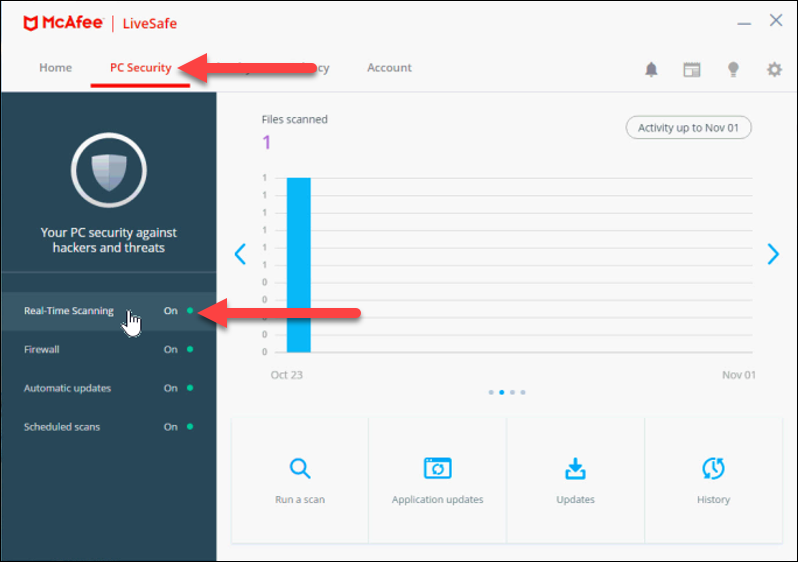Go to next chart with right chevron
This screenshot has width=798, height=562.
pos(772,254)
